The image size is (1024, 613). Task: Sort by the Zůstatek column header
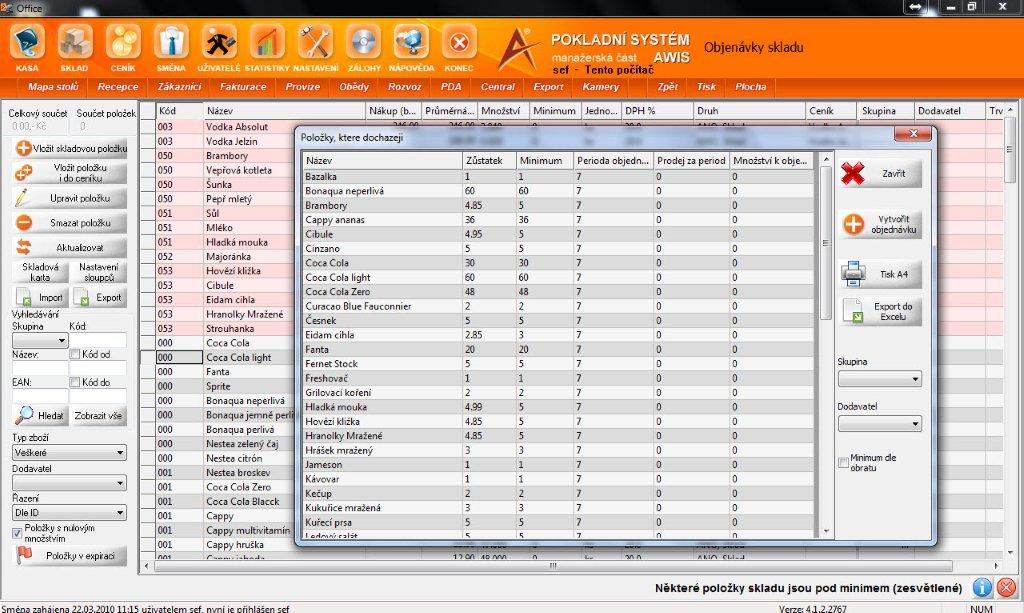(488, 161)
